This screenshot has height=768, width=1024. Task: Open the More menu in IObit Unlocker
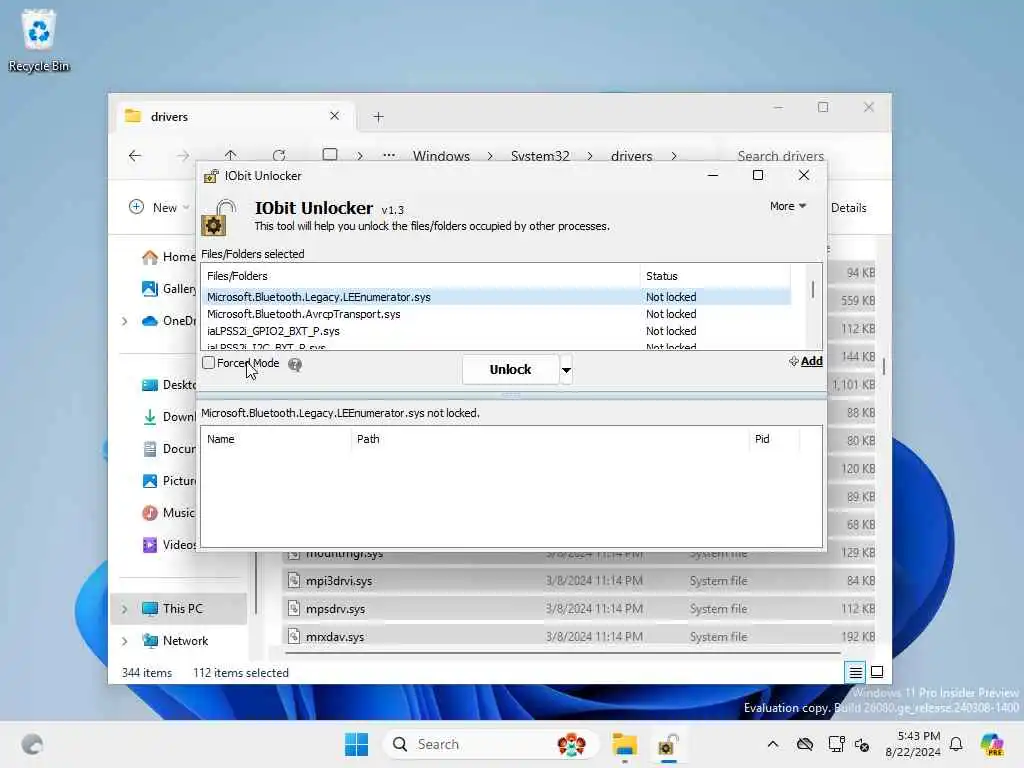788,206
